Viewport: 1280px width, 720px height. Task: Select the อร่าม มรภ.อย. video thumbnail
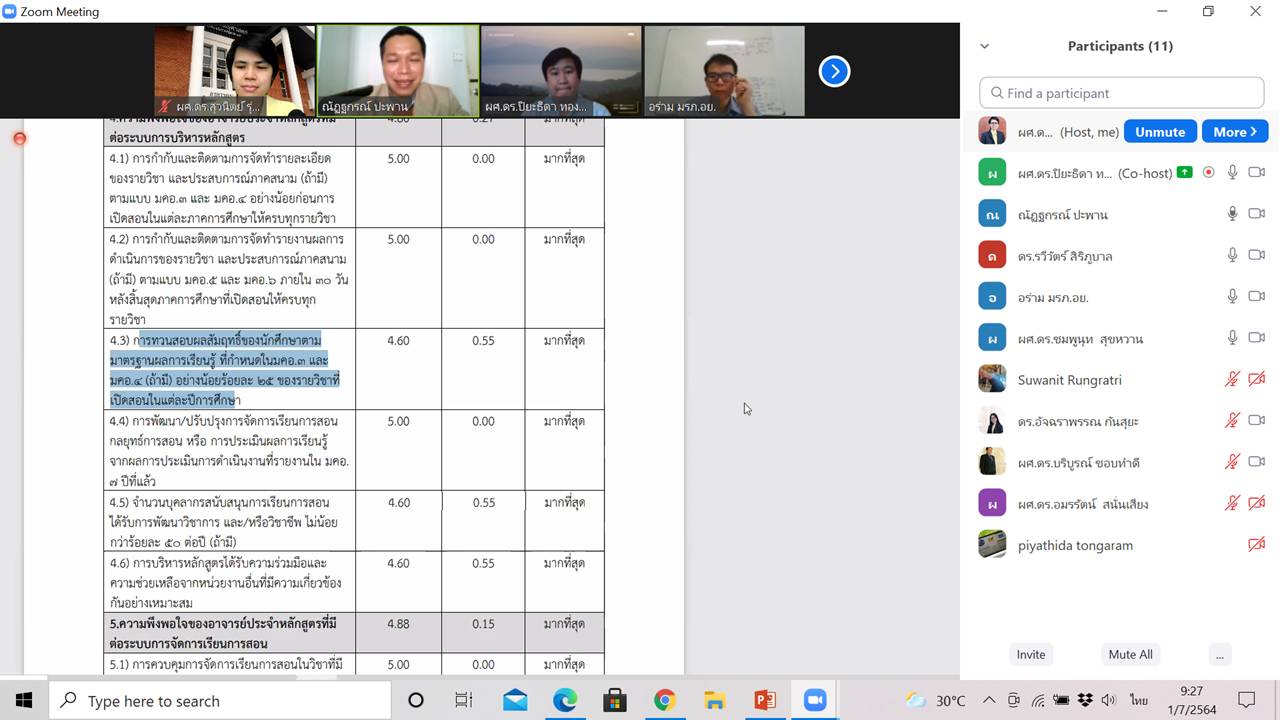tap(724, 71)
